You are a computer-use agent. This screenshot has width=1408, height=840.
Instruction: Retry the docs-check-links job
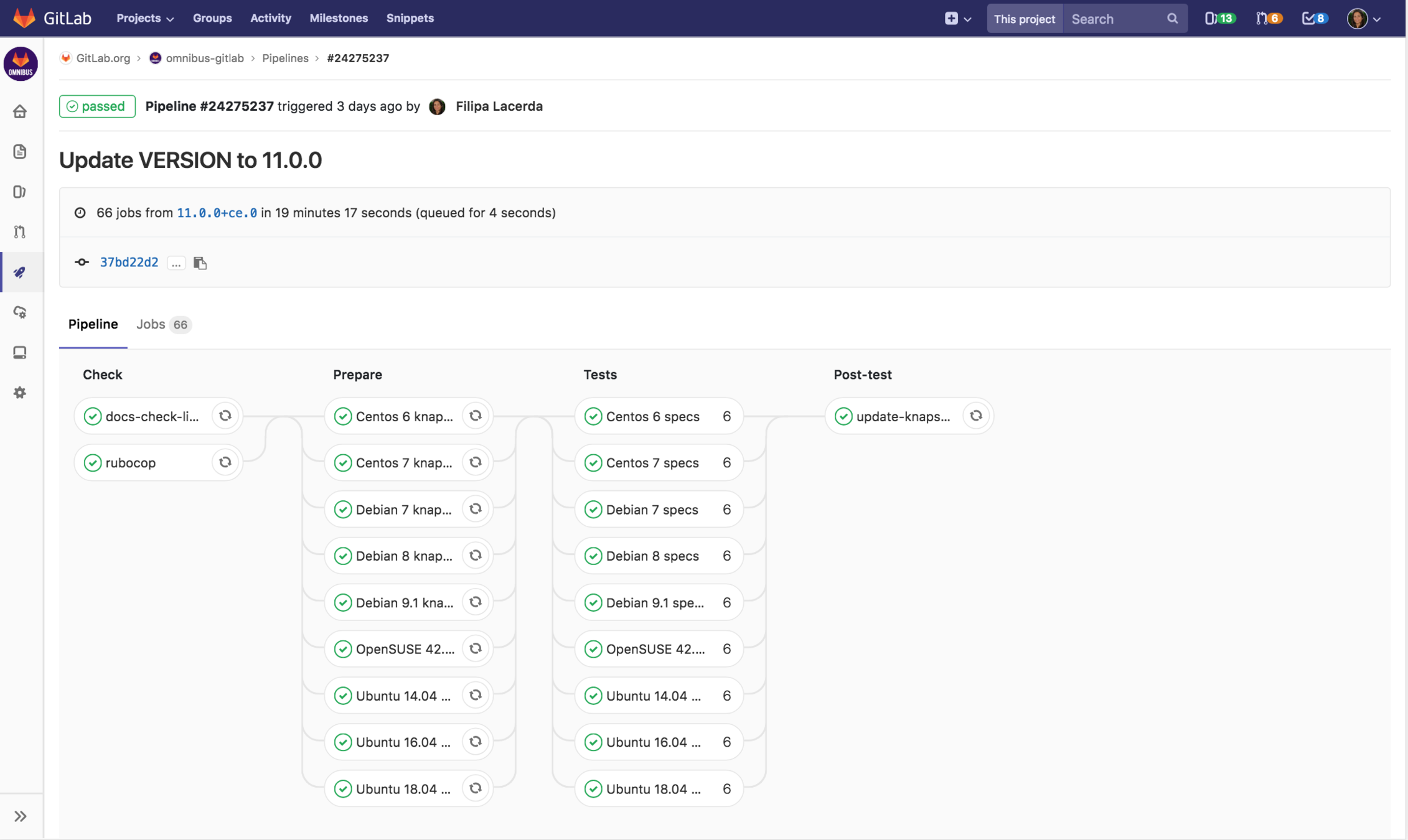coord(225,416)
